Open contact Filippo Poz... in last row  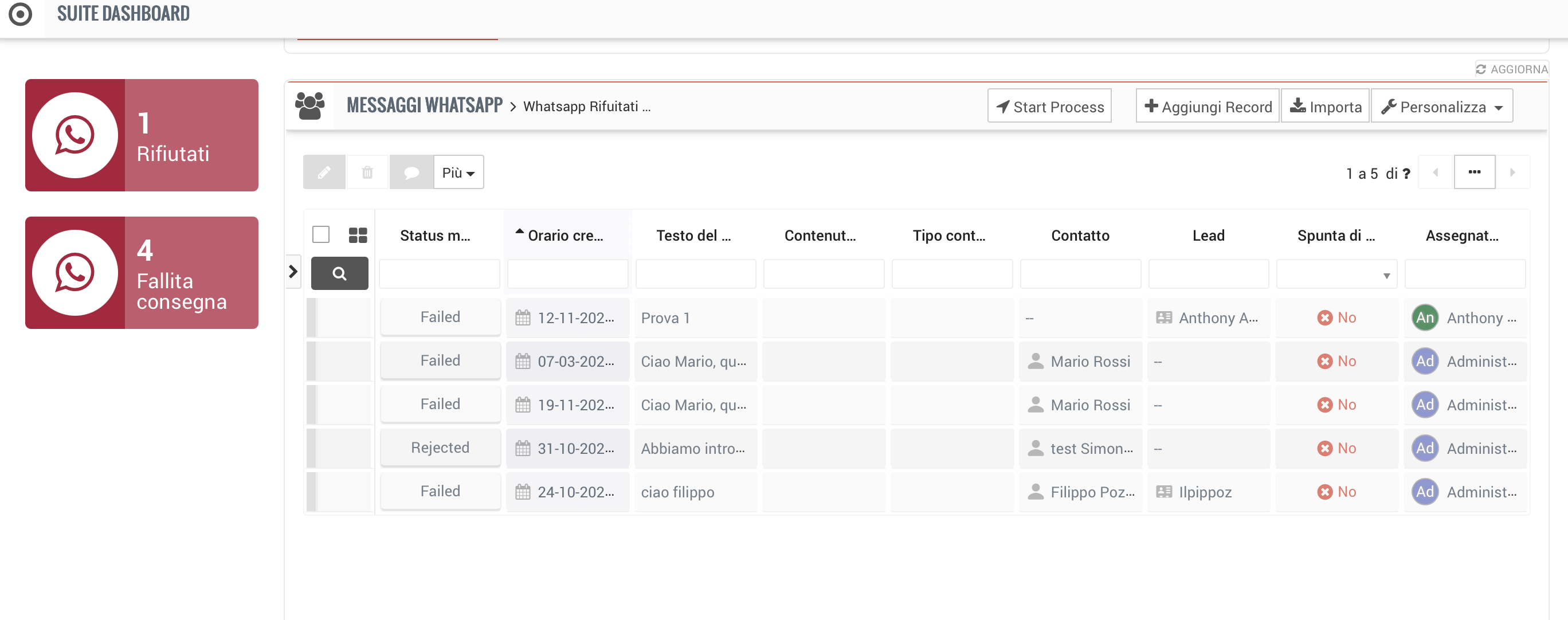(1092, 492)
